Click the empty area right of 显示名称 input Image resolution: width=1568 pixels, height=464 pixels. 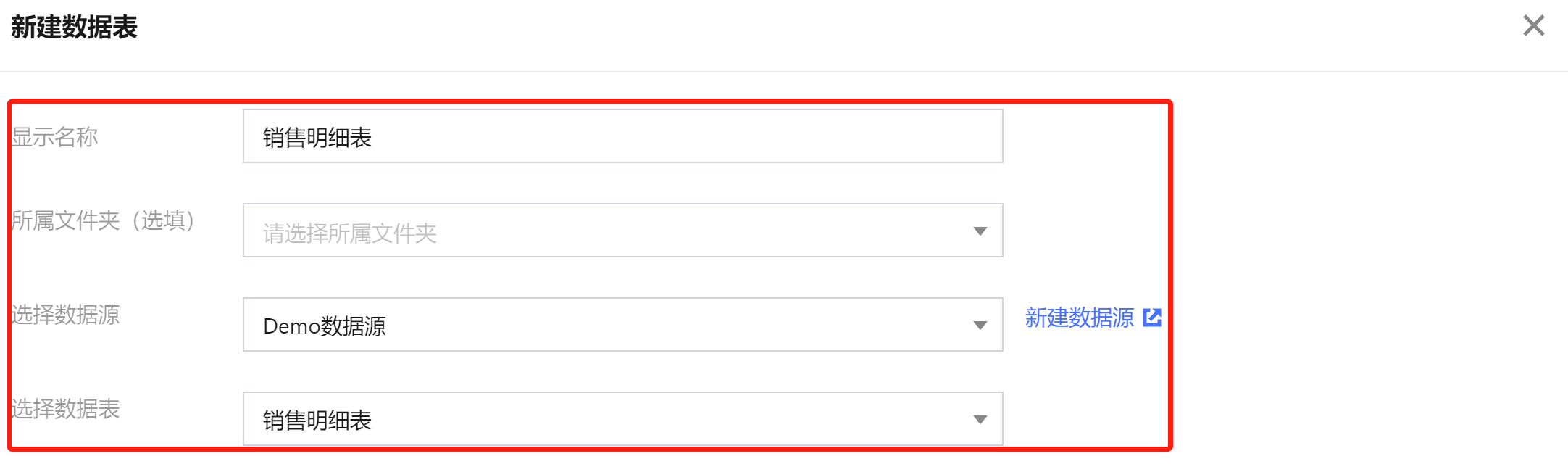1085,136
